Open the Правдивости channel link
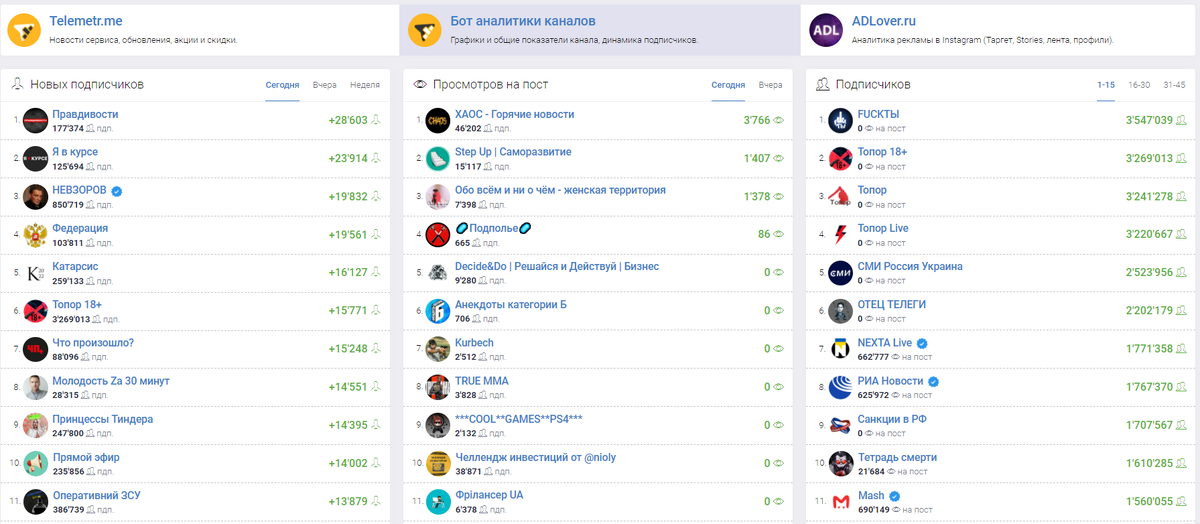 [85, 114]
